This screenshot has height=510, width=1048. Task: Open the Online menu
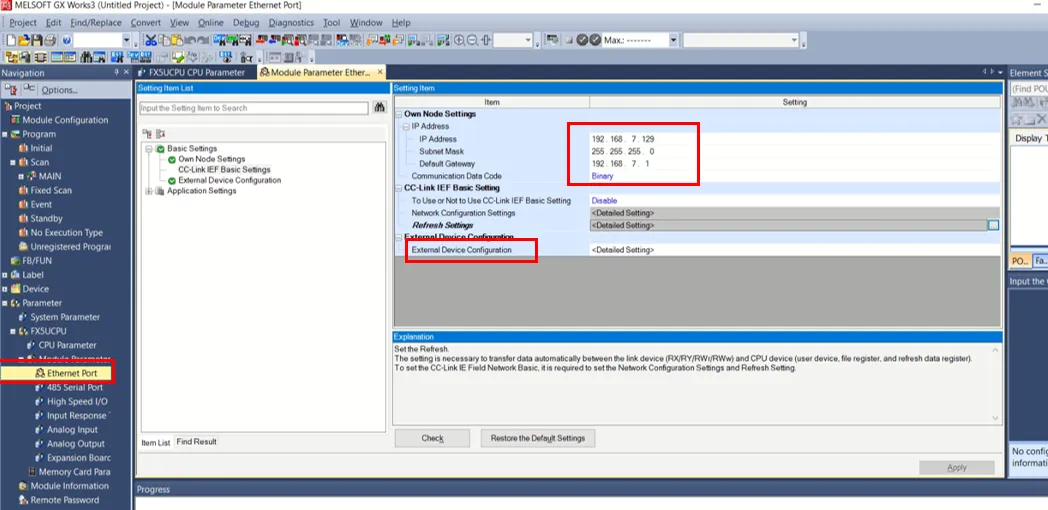click(x=211, y=22)
